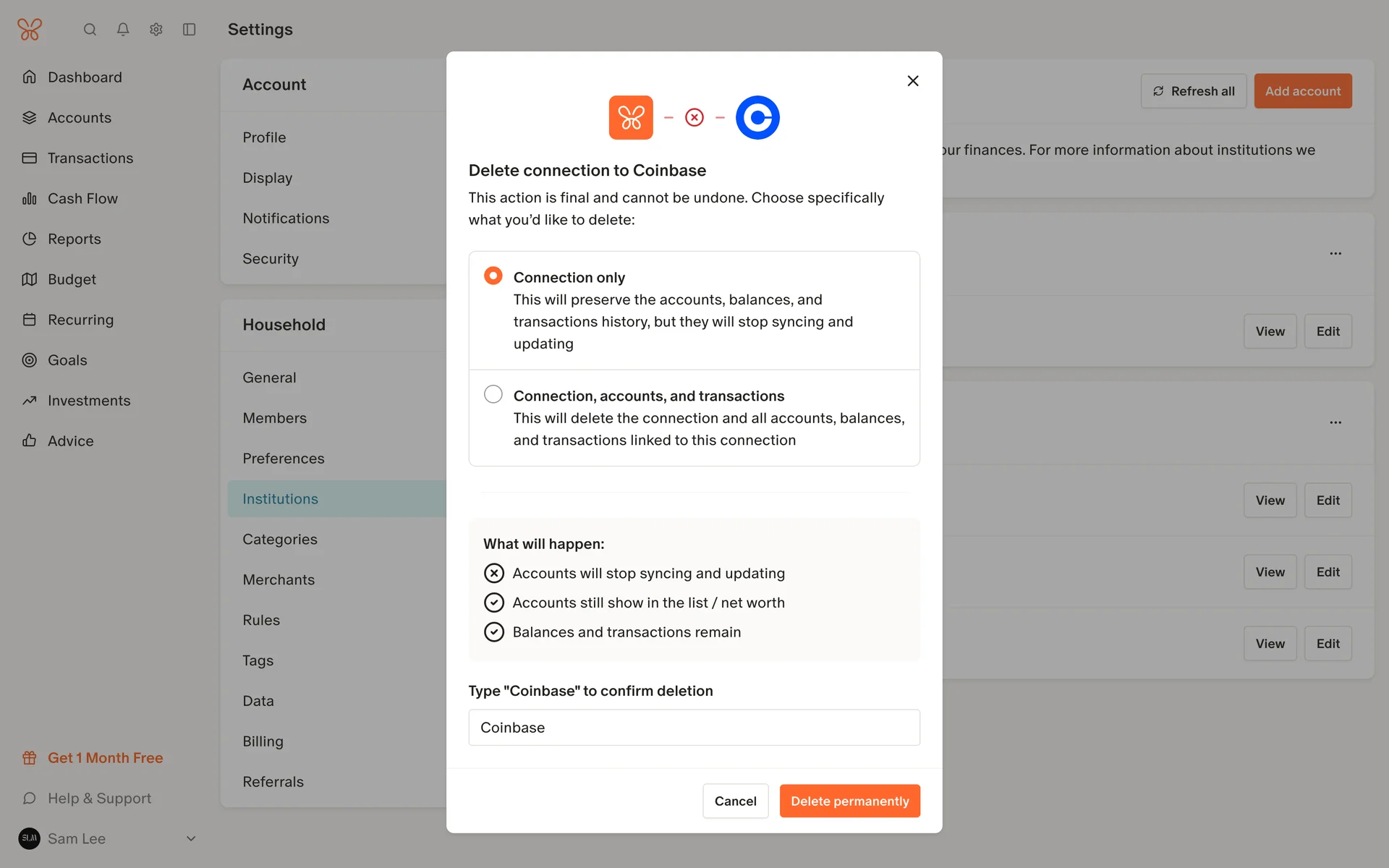Screen dimensions: 1389x868
Task: Close the delete connection dialog
Action: [913, 81]
